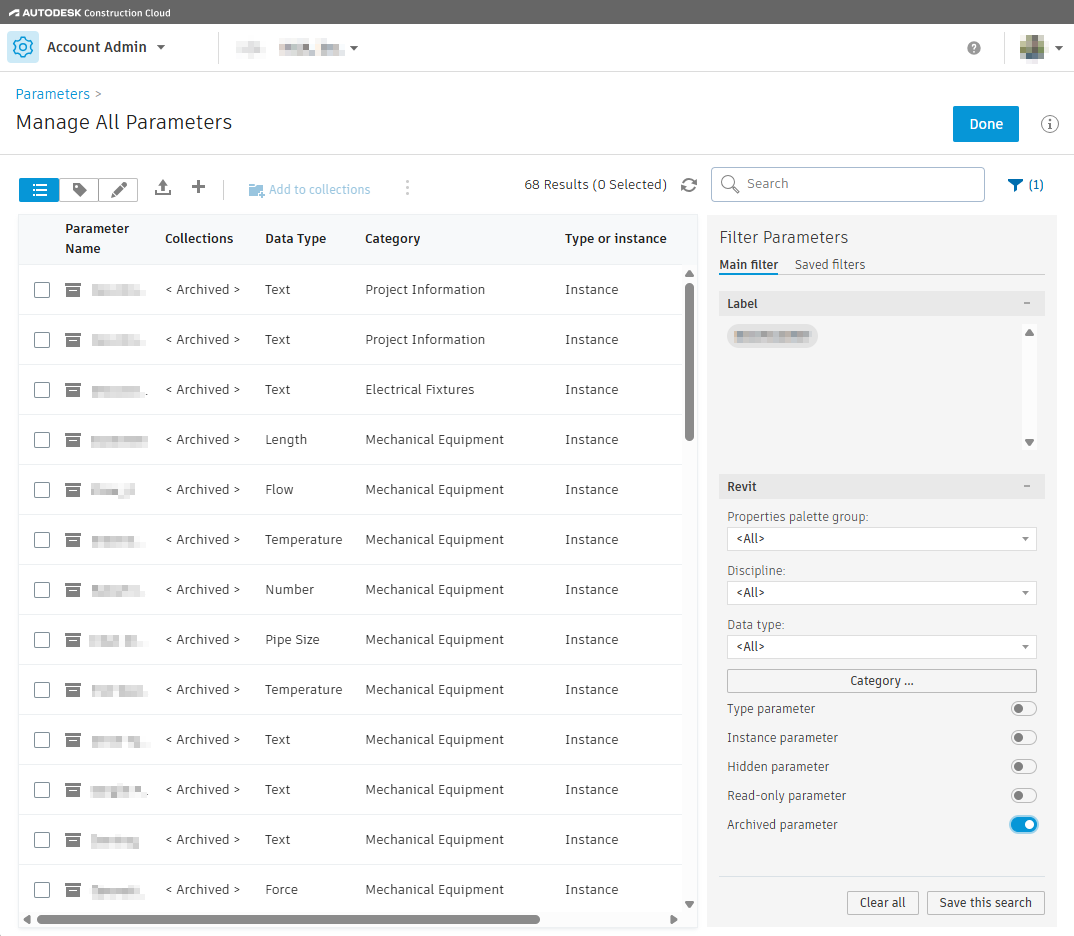The image size is (1074, 936).
Task: Enable the Type parameter toggle
Action: click(x=1023, y=708)
